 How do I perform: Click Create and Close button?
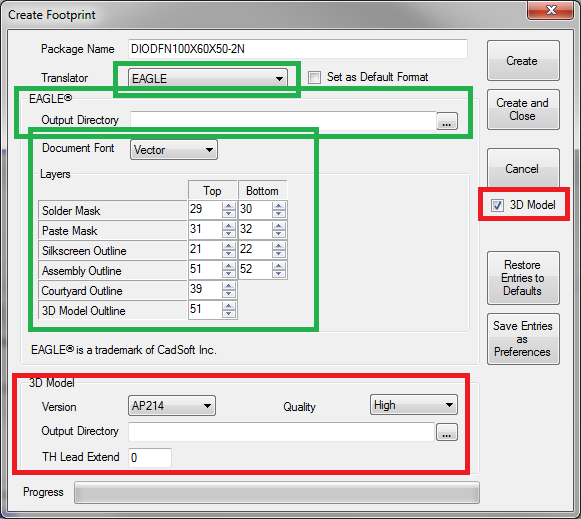[x=523, y=109]
